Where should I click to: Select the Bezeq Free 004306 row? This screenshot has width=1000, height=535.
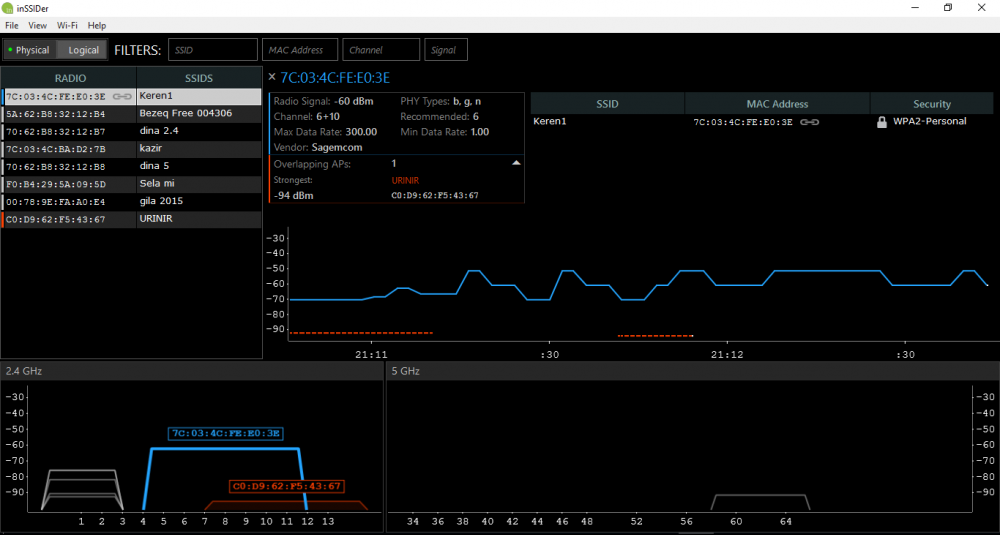coord(131,114)
